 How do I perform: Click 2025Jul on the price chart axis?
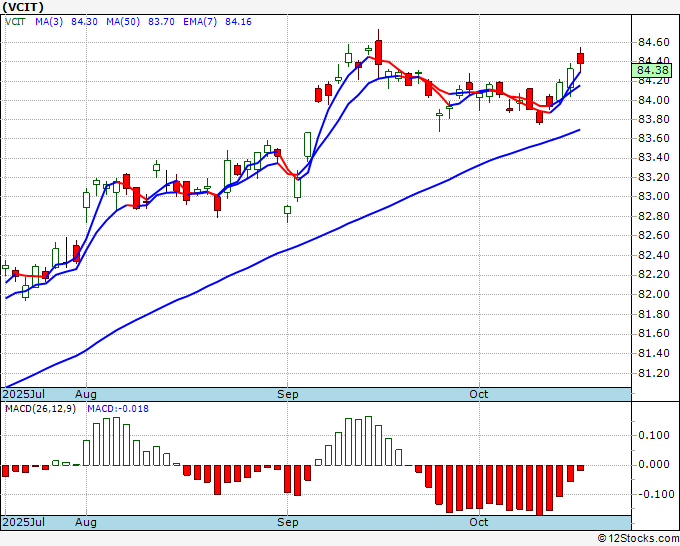(24, 394)
